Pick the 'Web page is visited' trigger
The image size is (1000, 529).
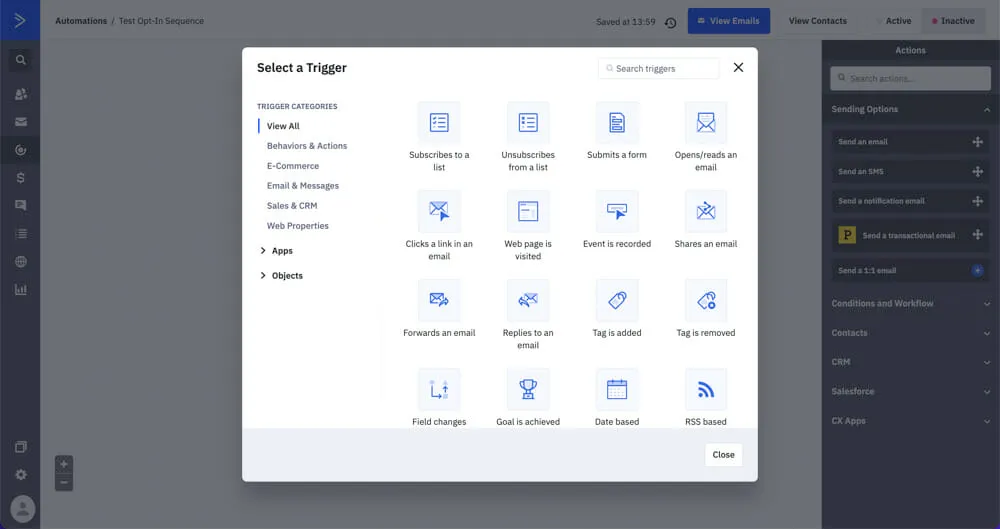[527, 212]
